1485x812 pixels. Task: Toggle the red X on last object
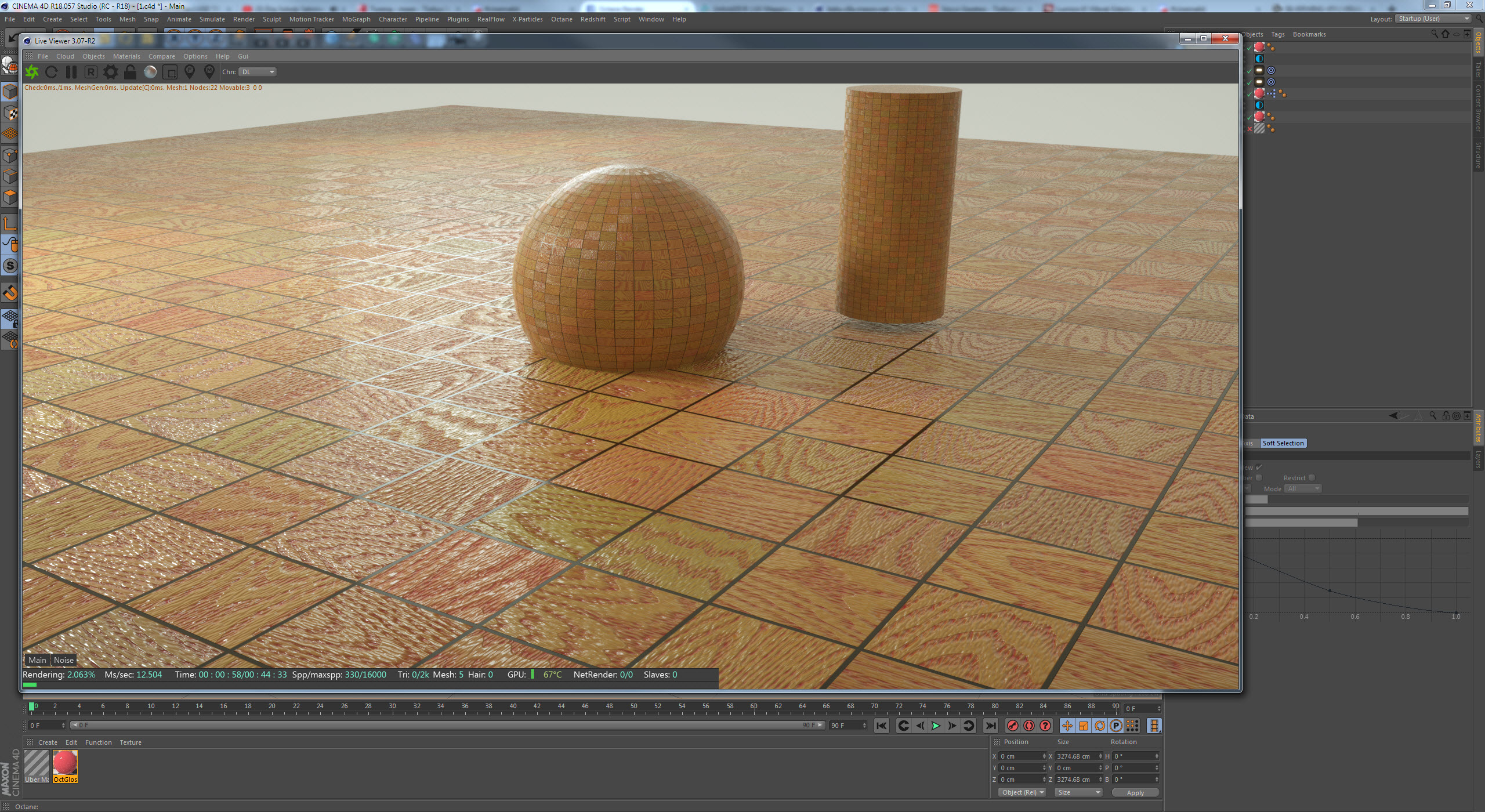point(1249,129)
